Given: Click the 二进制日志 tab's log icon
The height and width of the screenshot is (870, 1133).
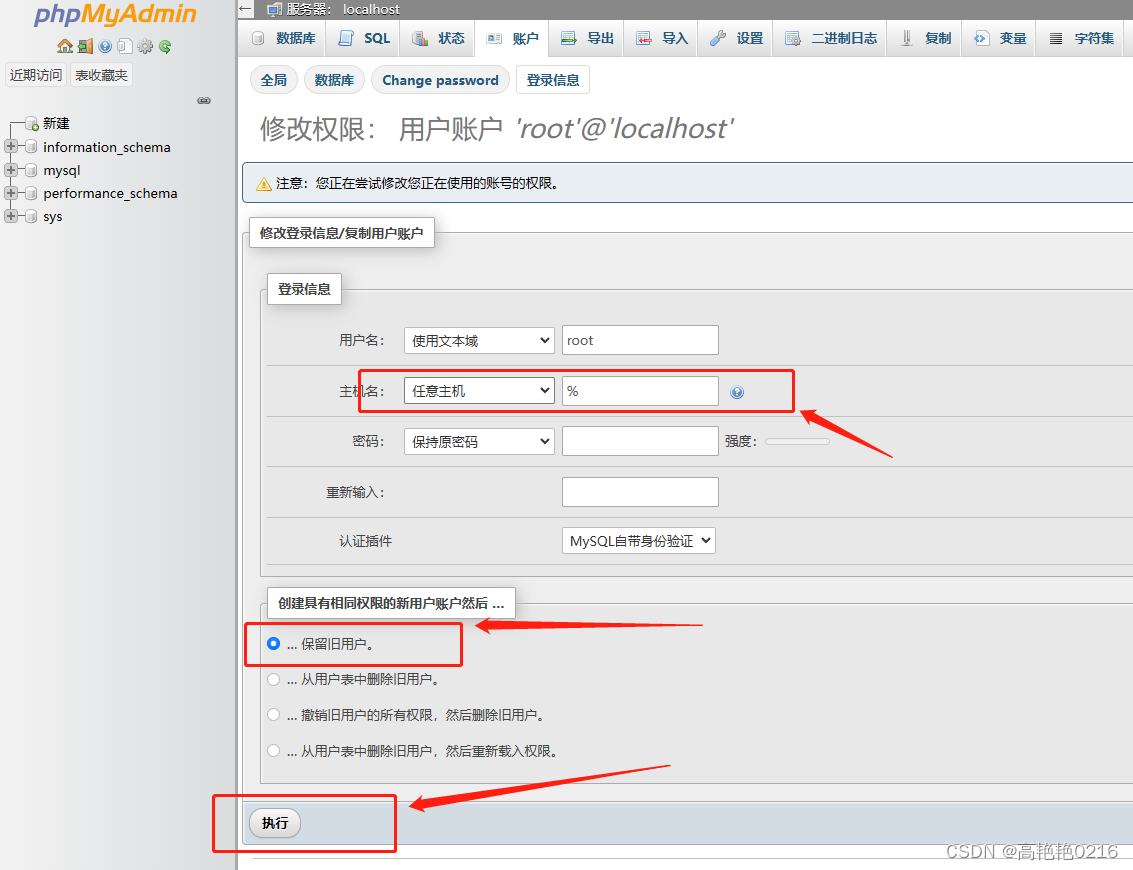Looking at the screenshot, I should 793,38.
